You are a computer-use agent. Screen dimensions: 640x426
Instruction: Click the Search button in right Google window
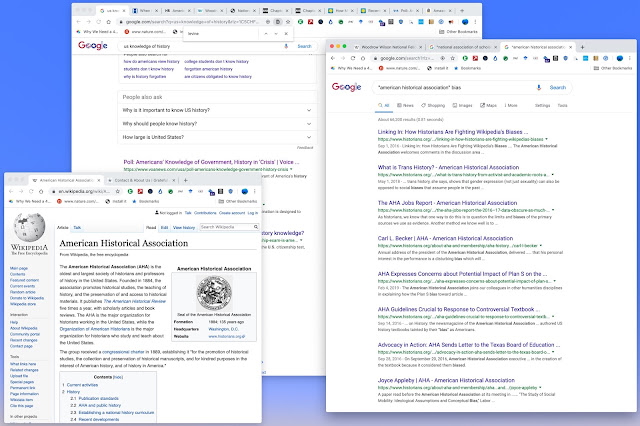(x=558, y=87)
